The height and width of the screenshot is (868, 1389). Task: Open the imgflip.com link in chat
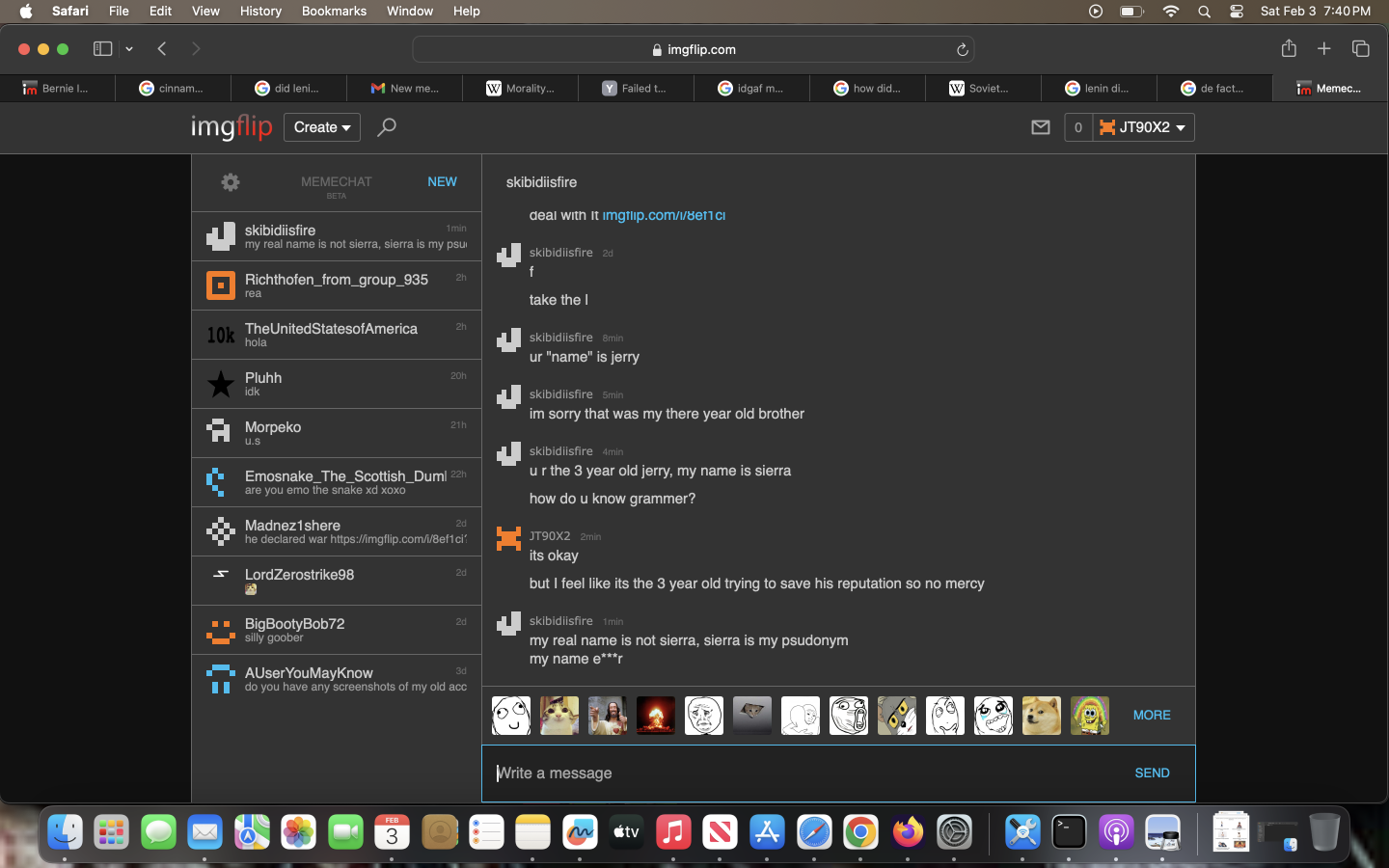coord(664,216)
